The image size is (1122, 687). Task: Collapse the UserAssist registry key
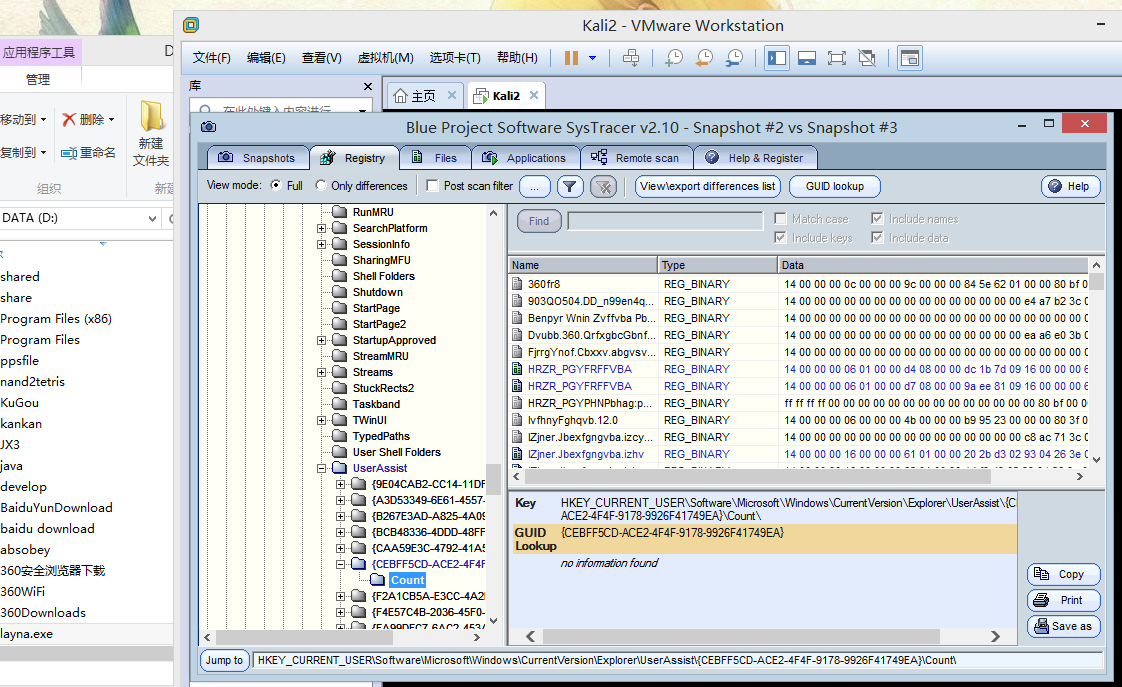pos(322,468)
